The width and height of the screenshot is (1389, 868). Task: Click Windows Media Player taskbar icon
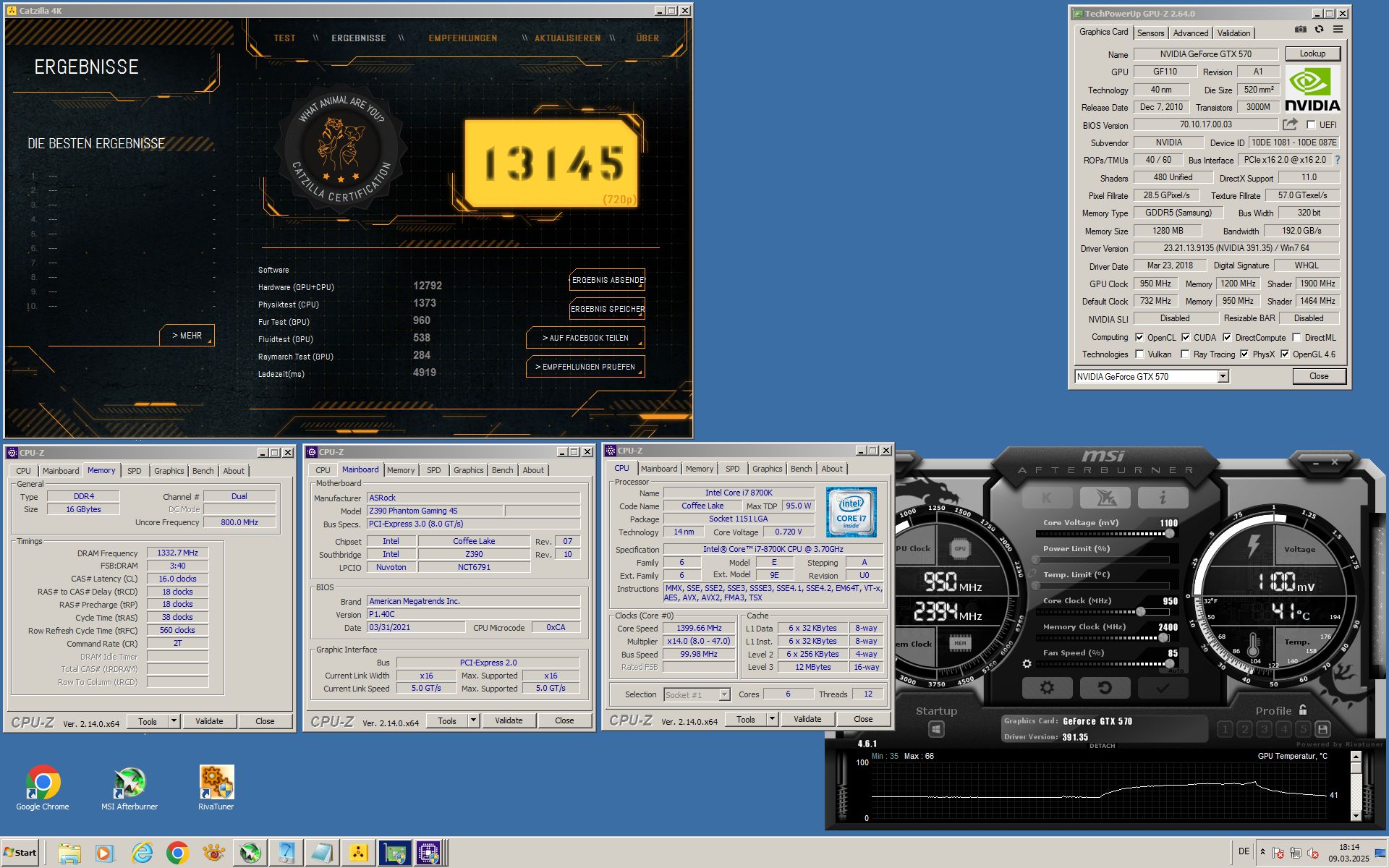(104, 853)
